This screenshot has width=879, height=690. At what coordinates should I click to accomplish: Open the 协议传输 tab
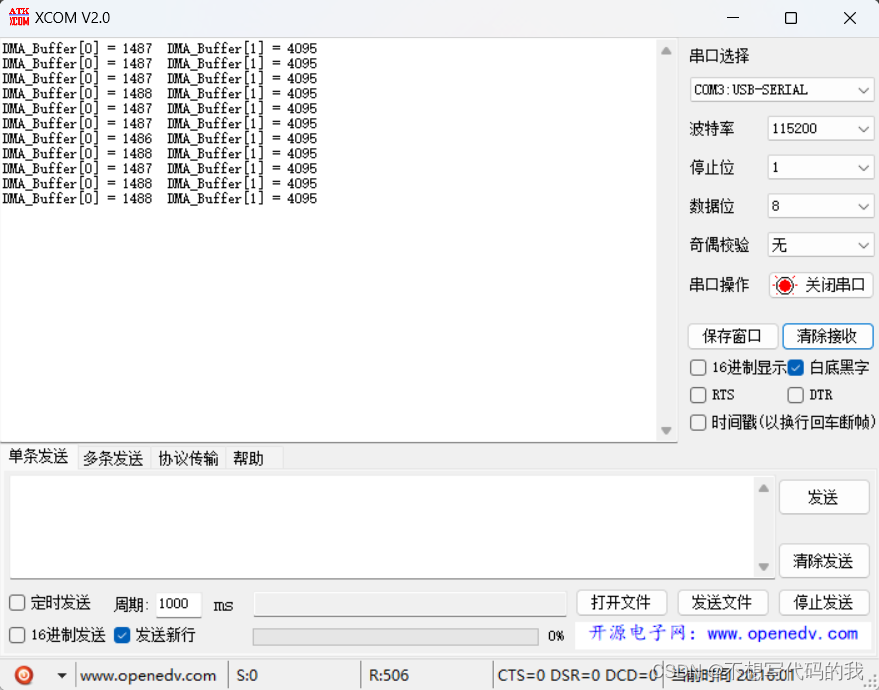[188, 459]
